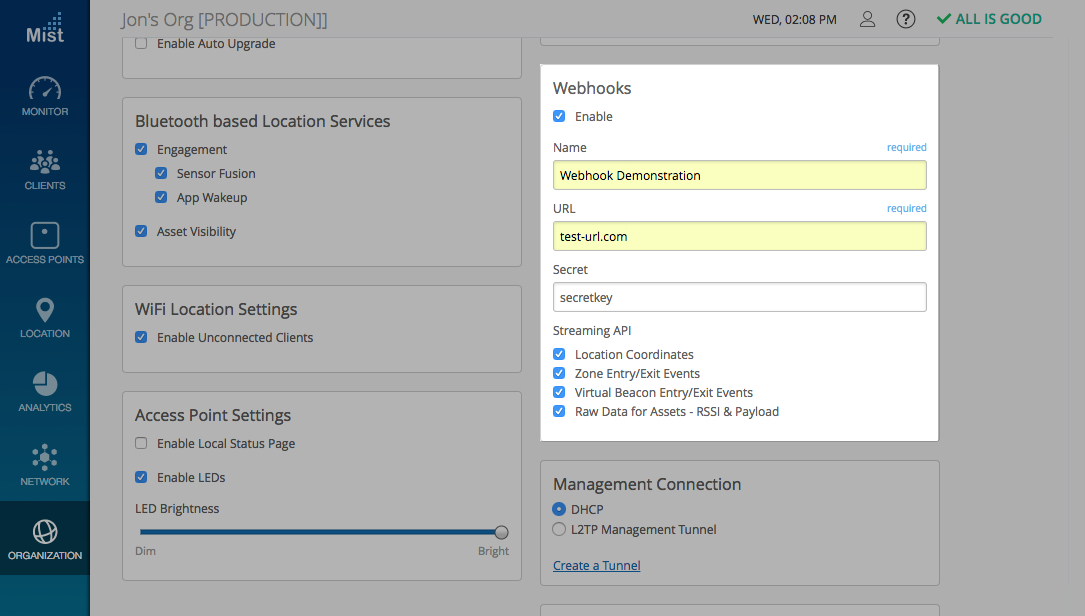Click the LED Brightness slider handle

click(502, 533)
